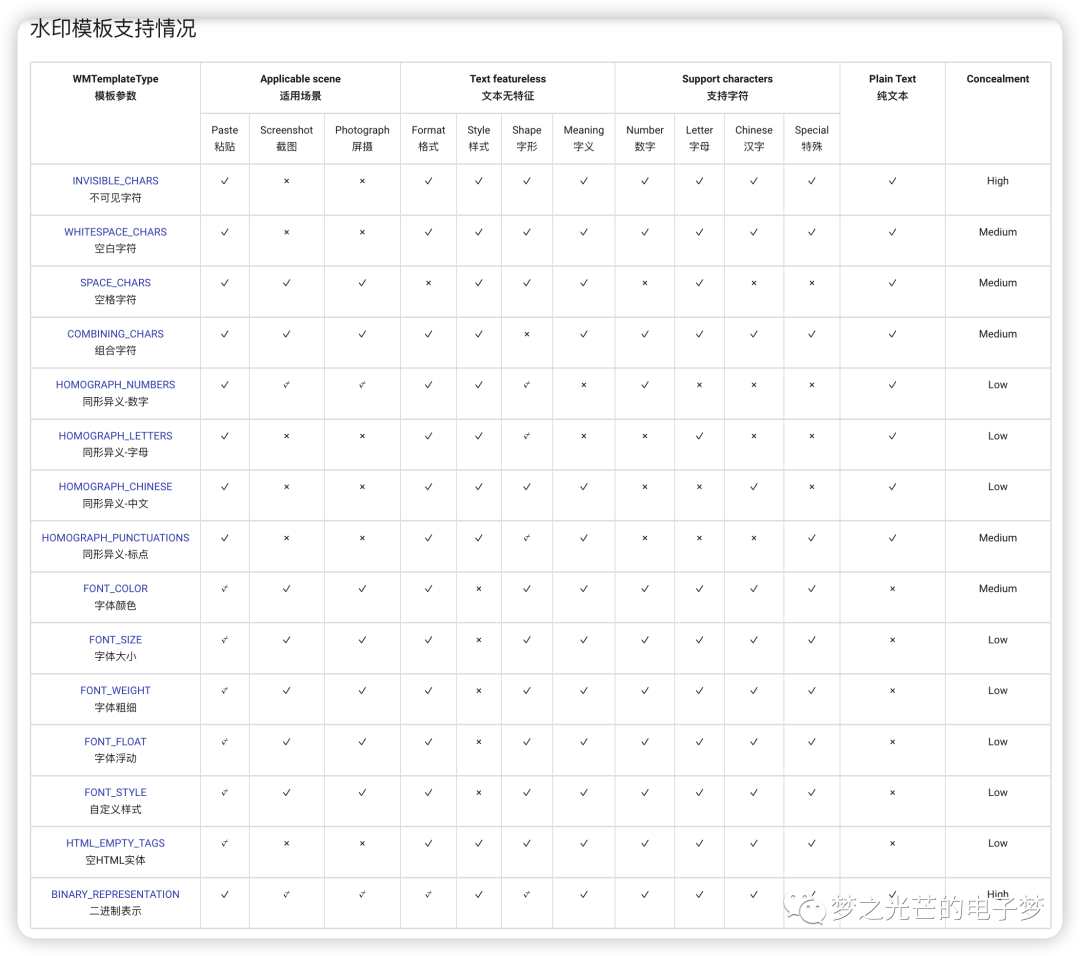Select the Letter sub-header
Screen dimensions: 1080x956
click(699, 138)
